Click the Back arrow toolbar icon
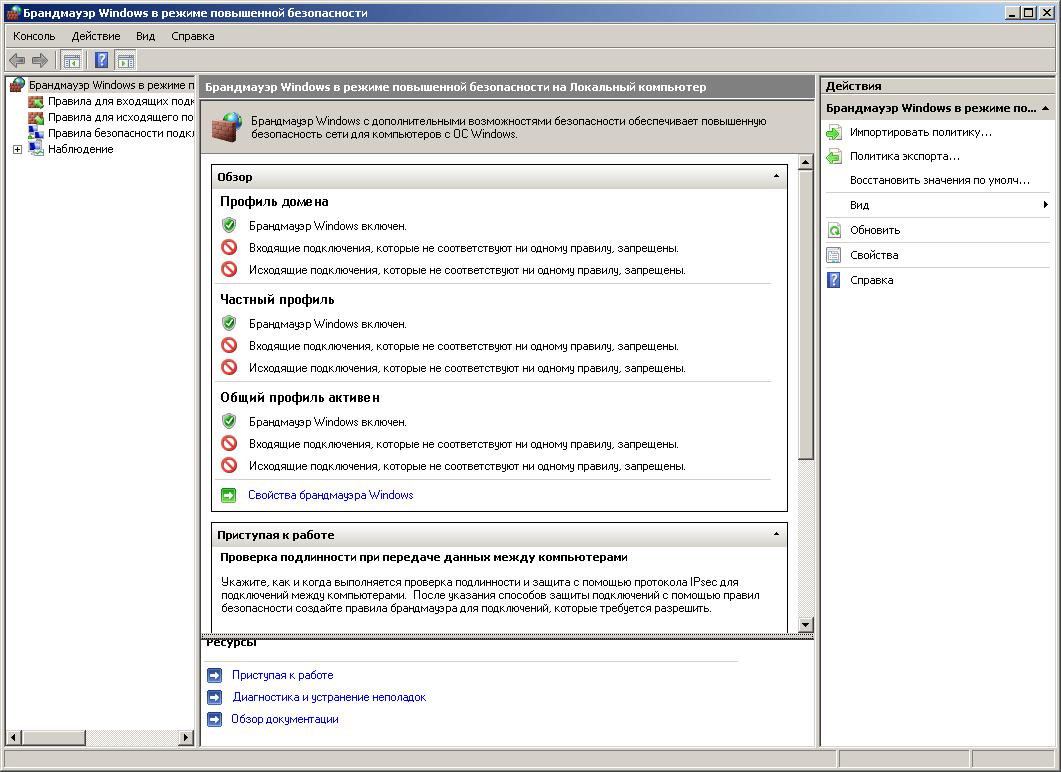 coord(17,60)
